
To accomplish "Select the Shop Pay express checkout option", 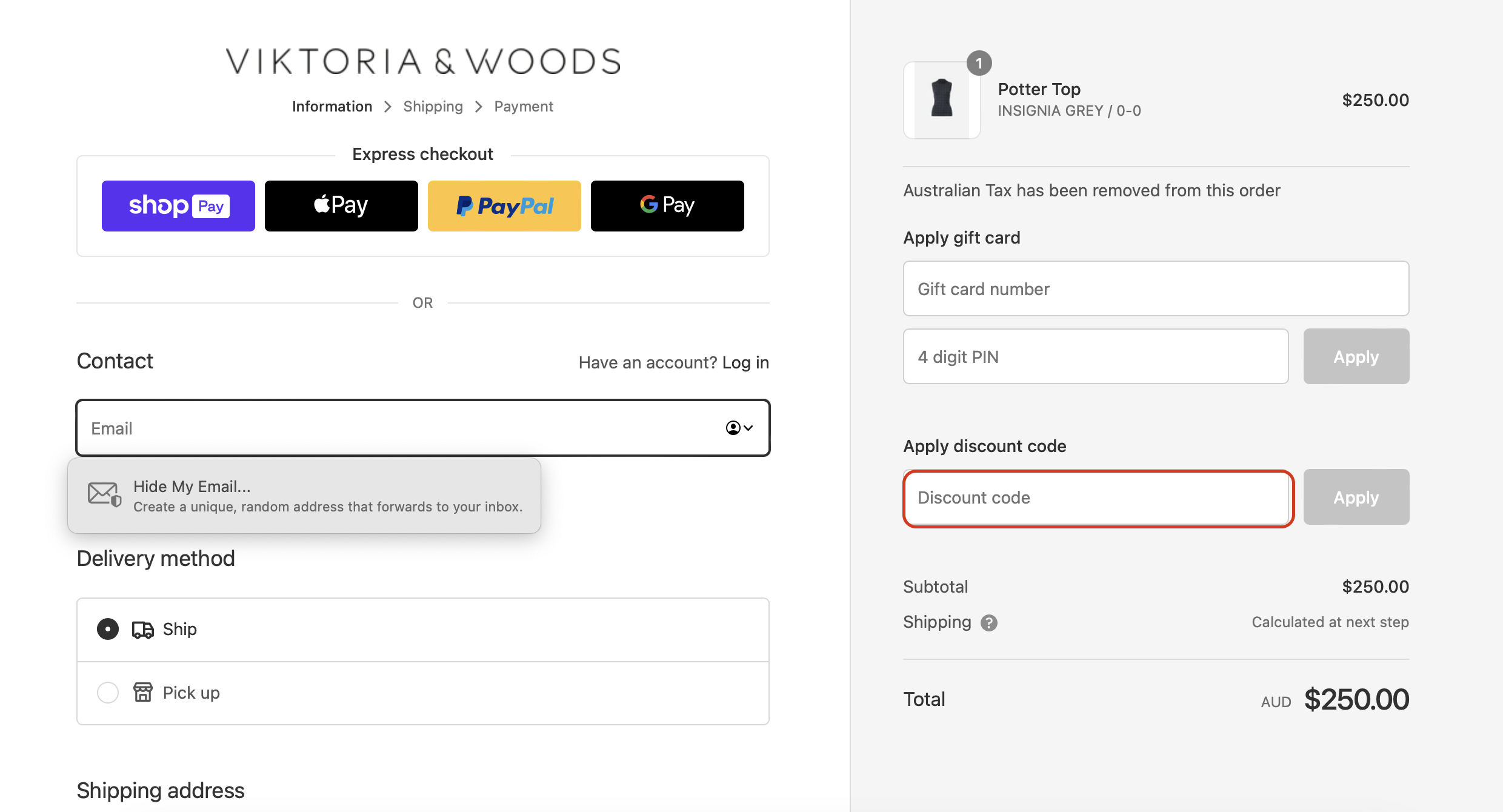I will point(178,205).
